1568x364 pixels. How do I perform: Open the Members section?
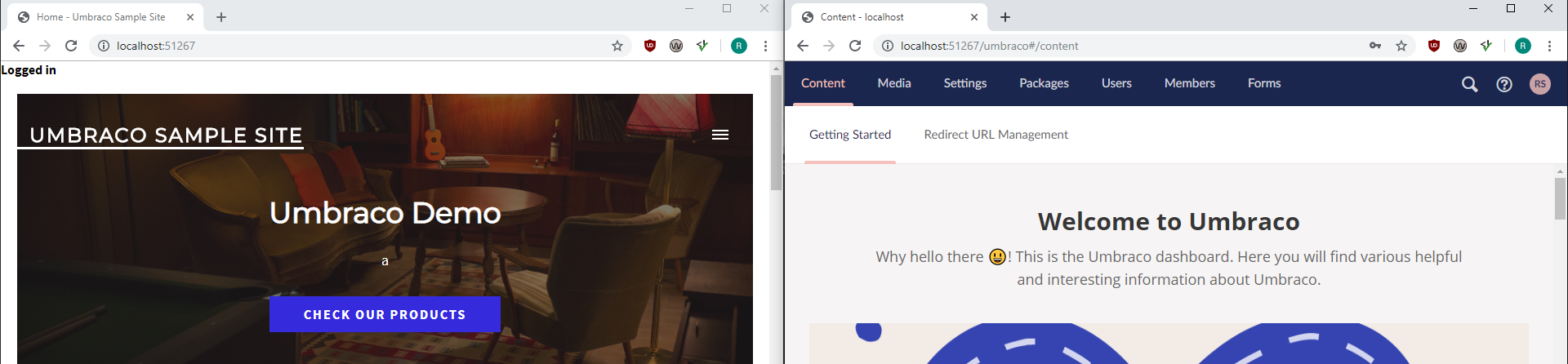[1190, 83]
